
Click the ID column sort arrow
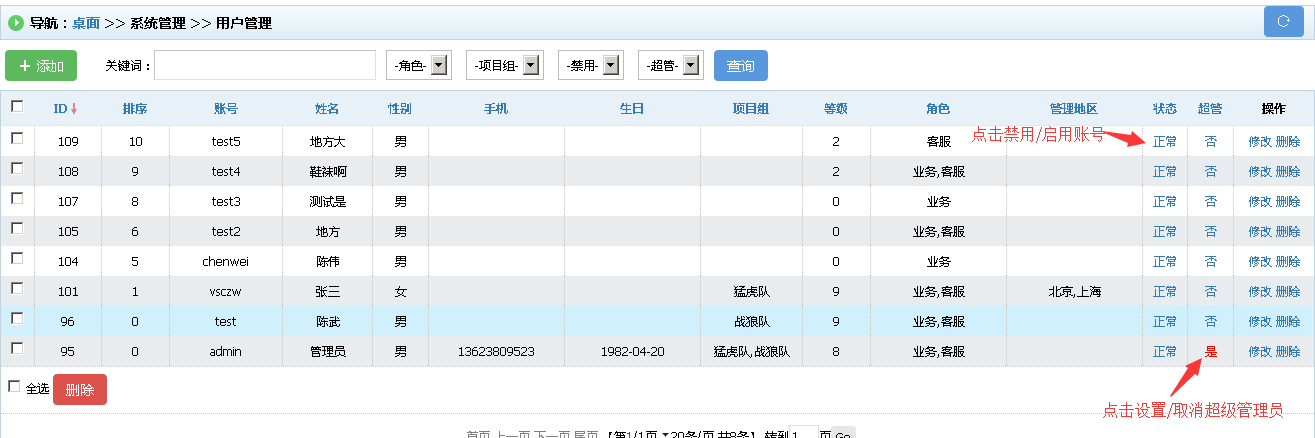point(74,108)
